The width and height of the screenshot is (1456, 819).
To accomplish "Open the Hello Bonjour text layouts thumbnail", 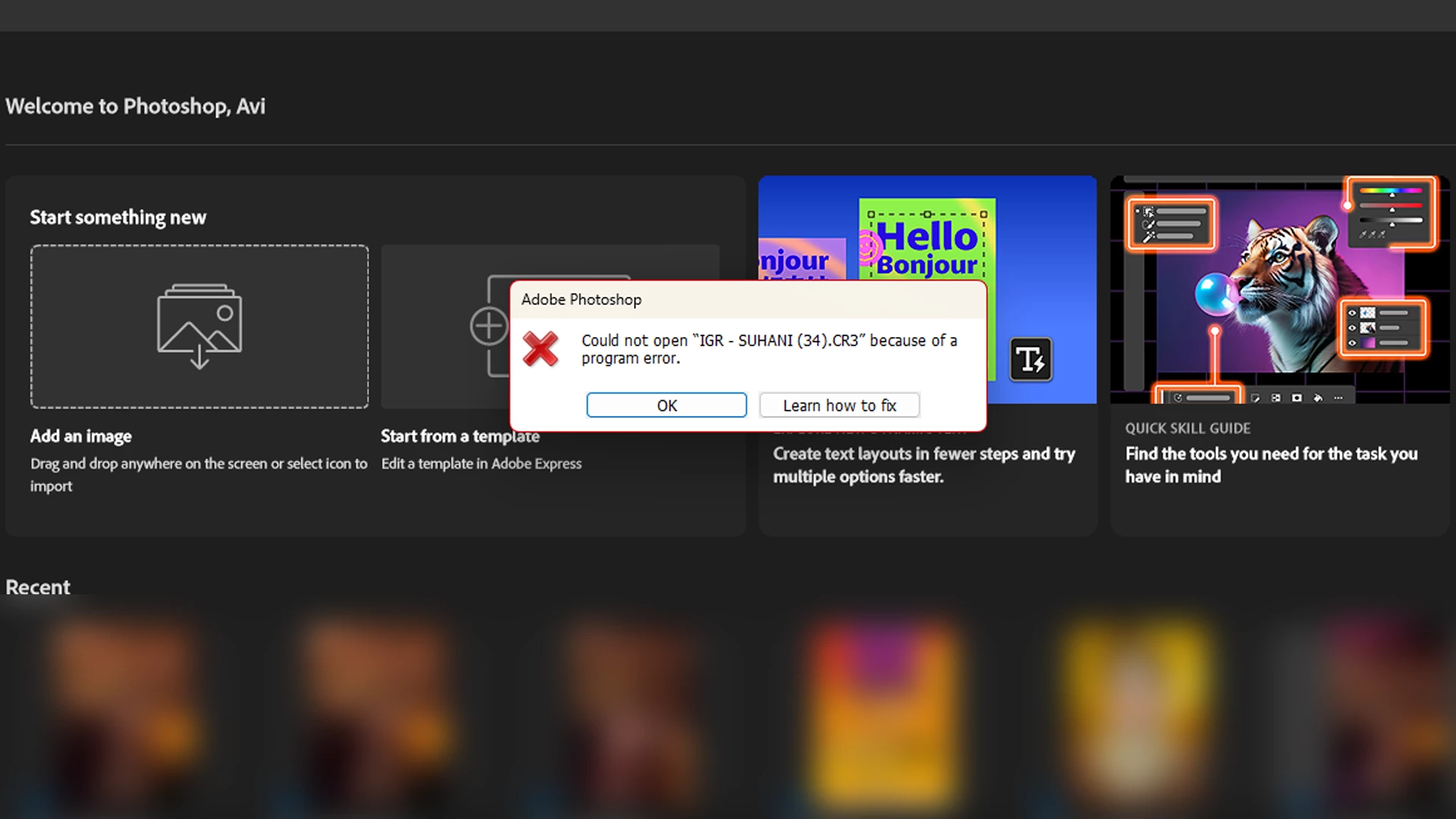I will (x=927, y=289).
